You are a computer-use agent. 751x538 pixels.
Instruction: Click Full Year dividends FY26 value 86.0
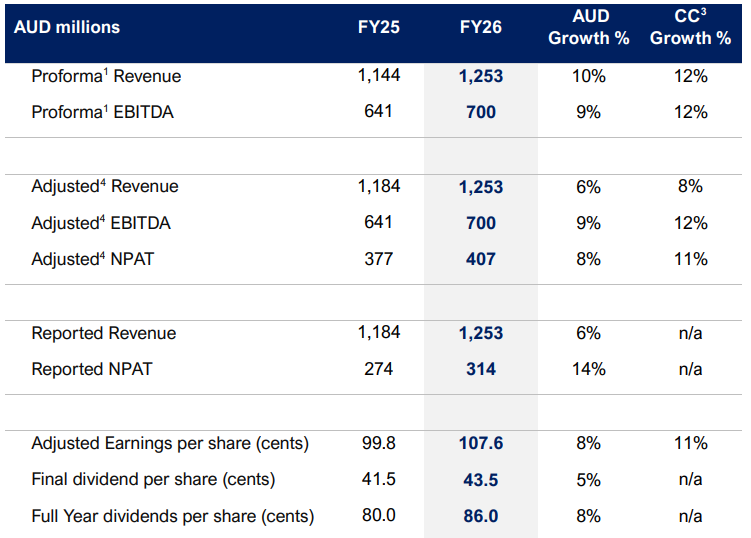(x=481, y=516)
